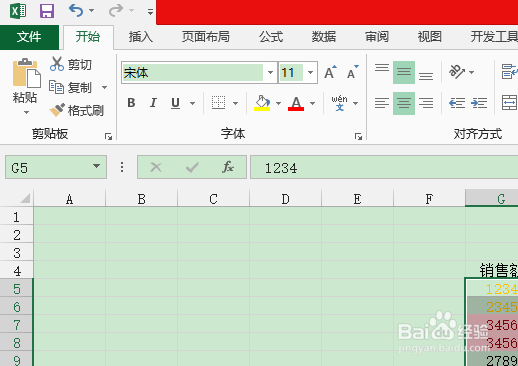This screenshot has height=366, width=518.
Task: Decrease the cell indent
Action: click(x=457, y=103)
